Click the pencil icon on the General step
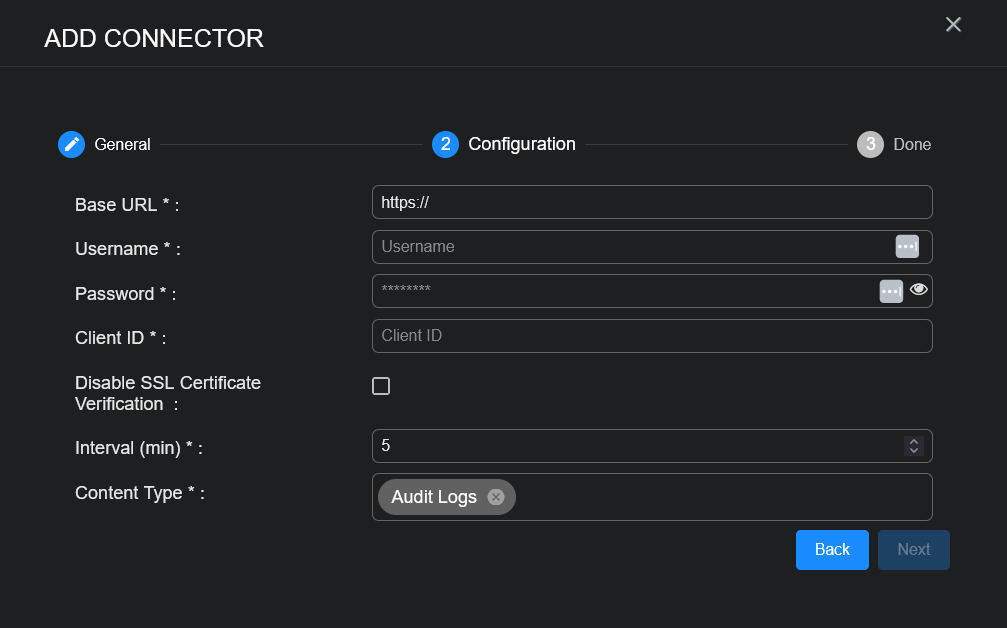 (x=71, y=144)
